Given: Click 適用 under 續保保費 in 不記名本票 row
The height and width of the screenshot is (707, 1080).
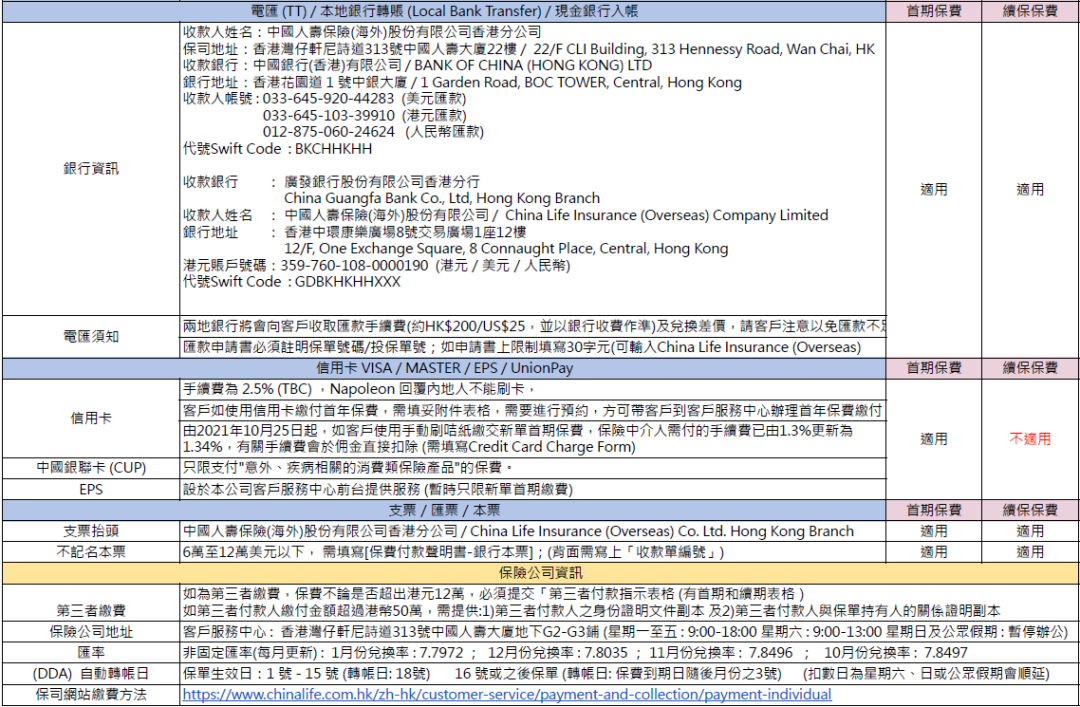Looking at the screenshot, I should [x=1030, y=552].
